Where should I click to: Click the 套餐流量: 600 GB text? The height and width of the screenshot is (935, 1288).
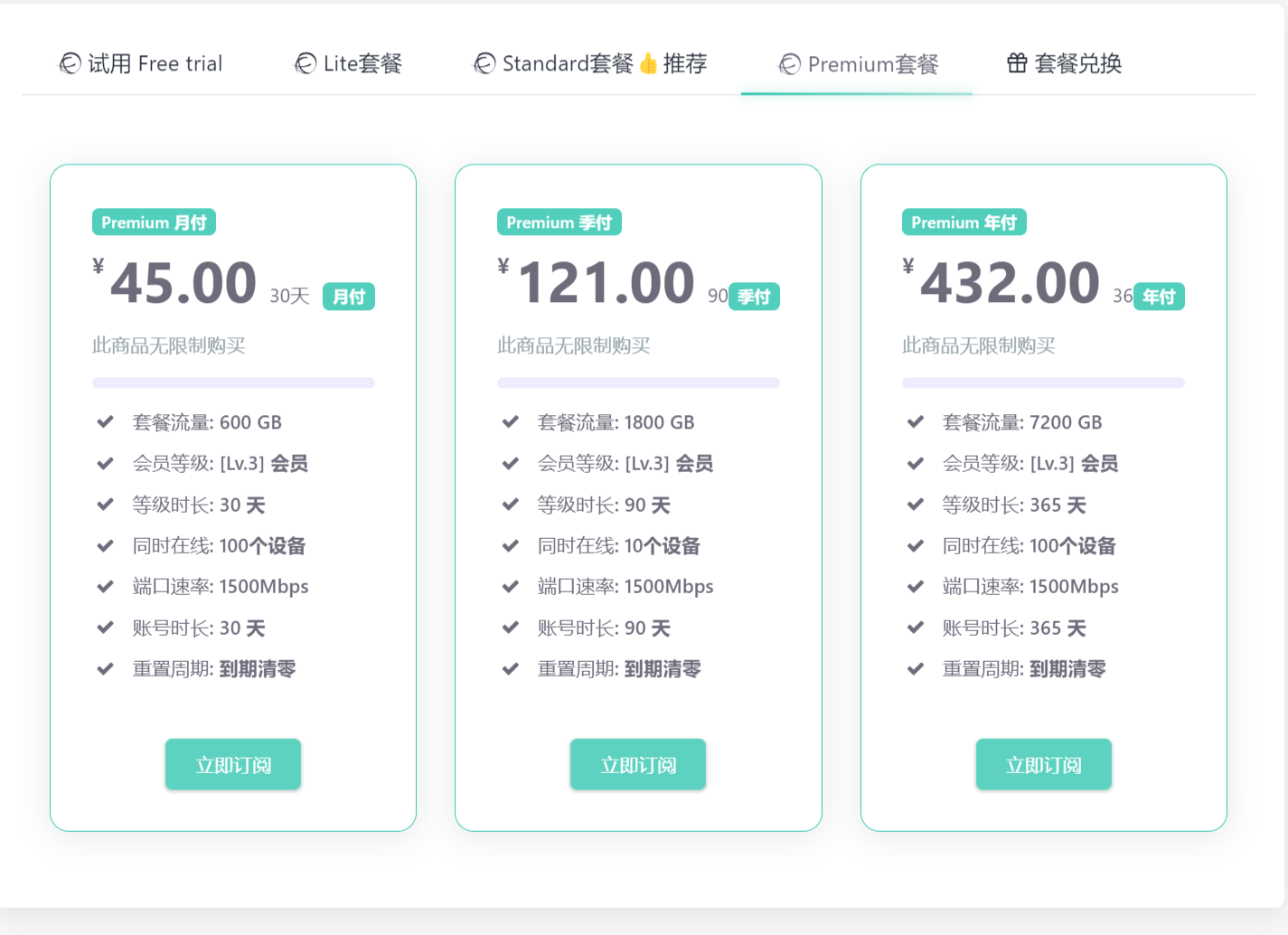[207, 422]
